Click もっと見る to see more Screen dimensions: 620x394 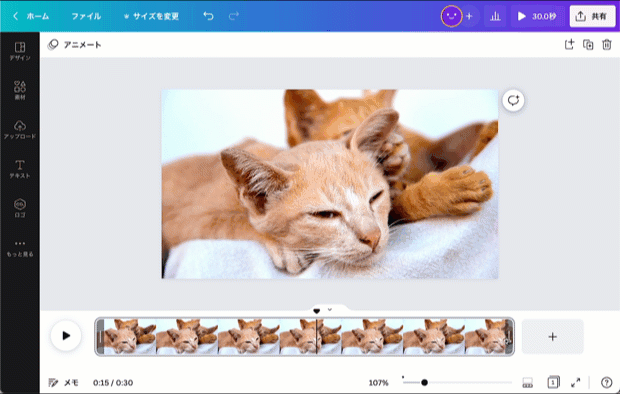pyautogui.click(x=20, y=248)
